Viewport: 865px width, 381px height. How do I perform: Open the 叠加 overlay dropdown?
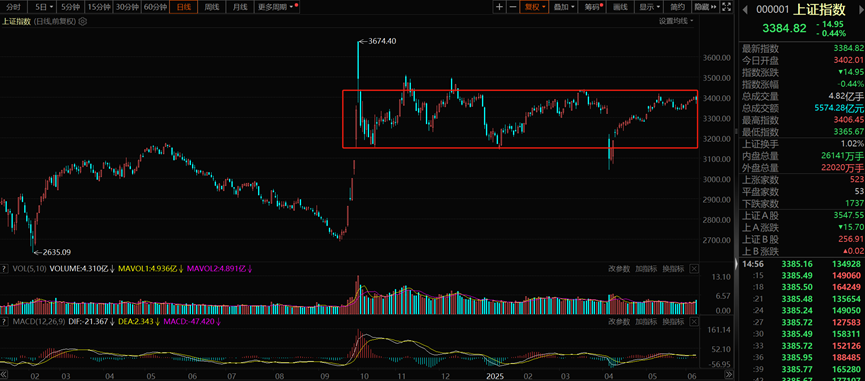pos(564,7)
